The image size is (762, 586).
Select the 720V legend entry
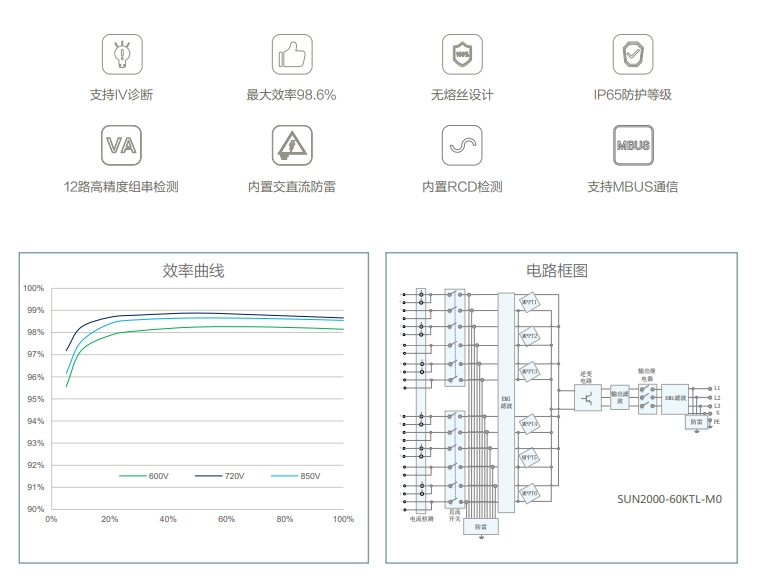pos(223,476)
